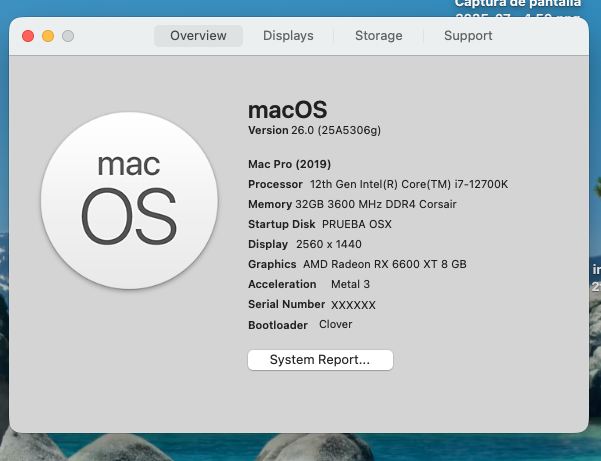Click the large macOS heading

(287, 110)
